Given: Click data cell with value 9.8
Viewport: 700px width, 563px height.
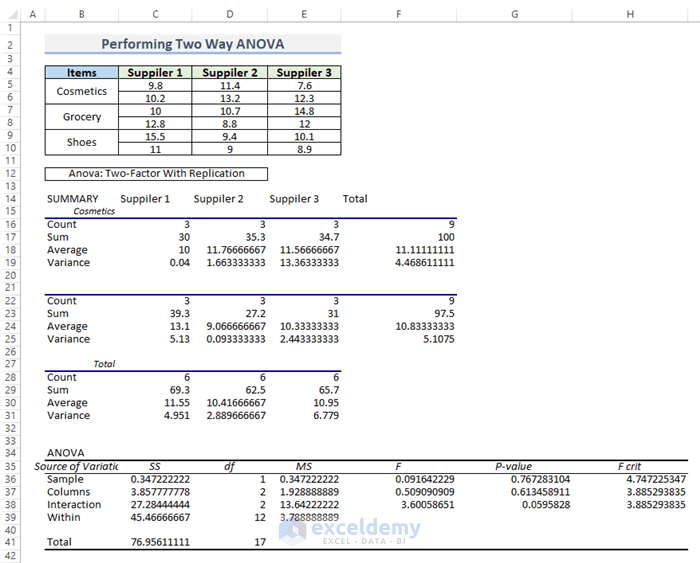Looking at the screenshot, I should click(x=155, y=86).
